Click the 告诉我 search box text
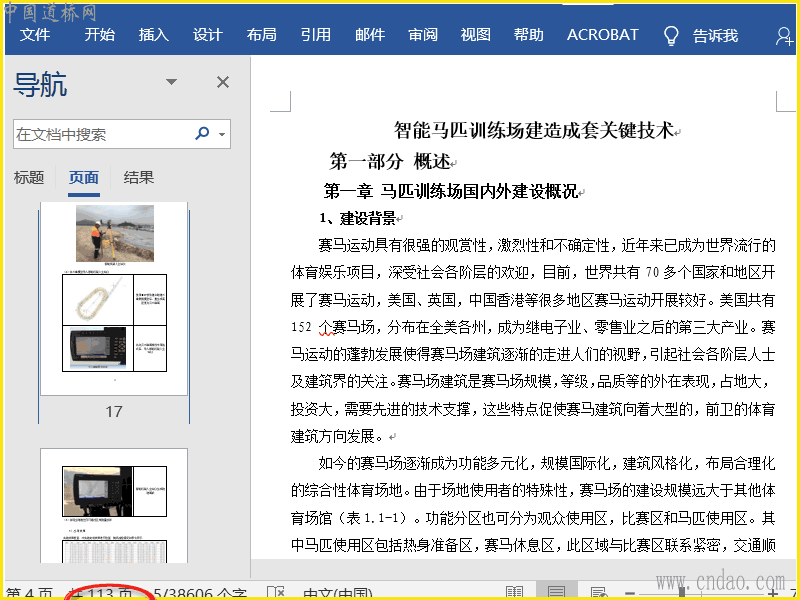Screen dimensions: 800x600 pos(715,35)
